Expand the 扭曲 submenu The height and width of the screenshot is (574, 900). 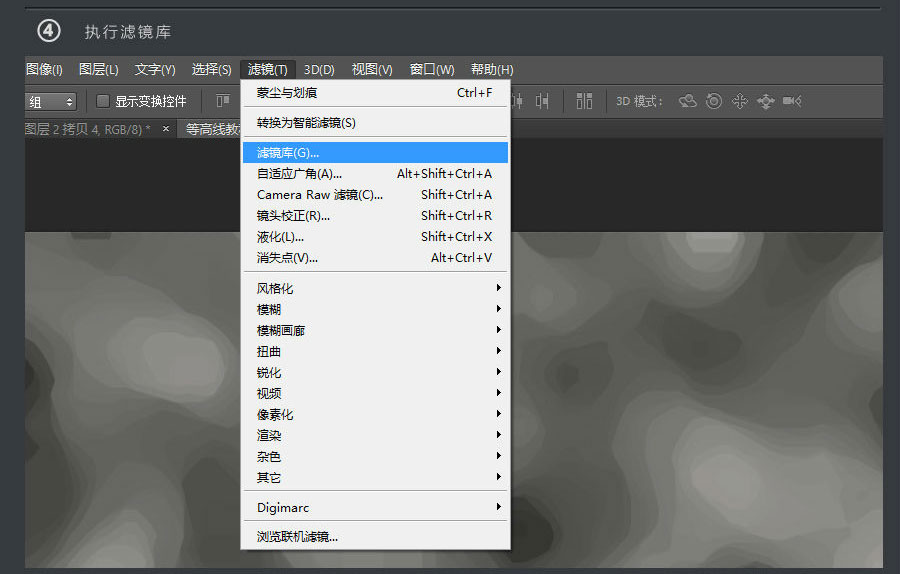pyautogui.click(x=375, y=351)
